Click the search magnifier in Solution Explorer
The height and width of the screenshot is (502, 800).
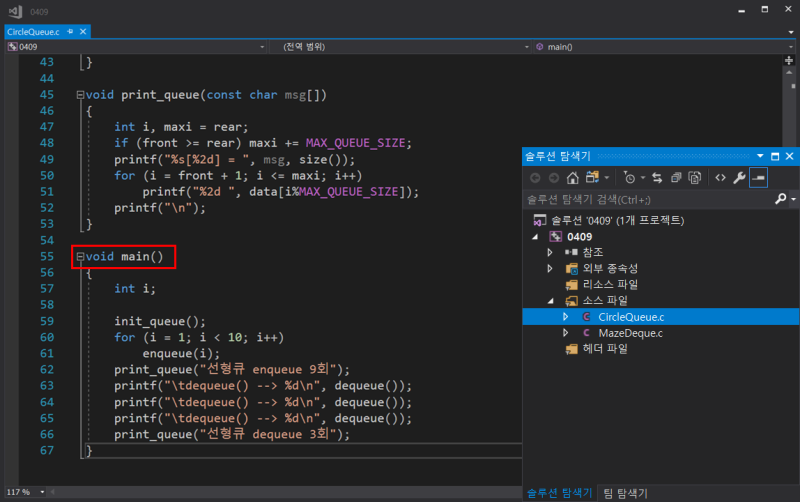(781, 199)
